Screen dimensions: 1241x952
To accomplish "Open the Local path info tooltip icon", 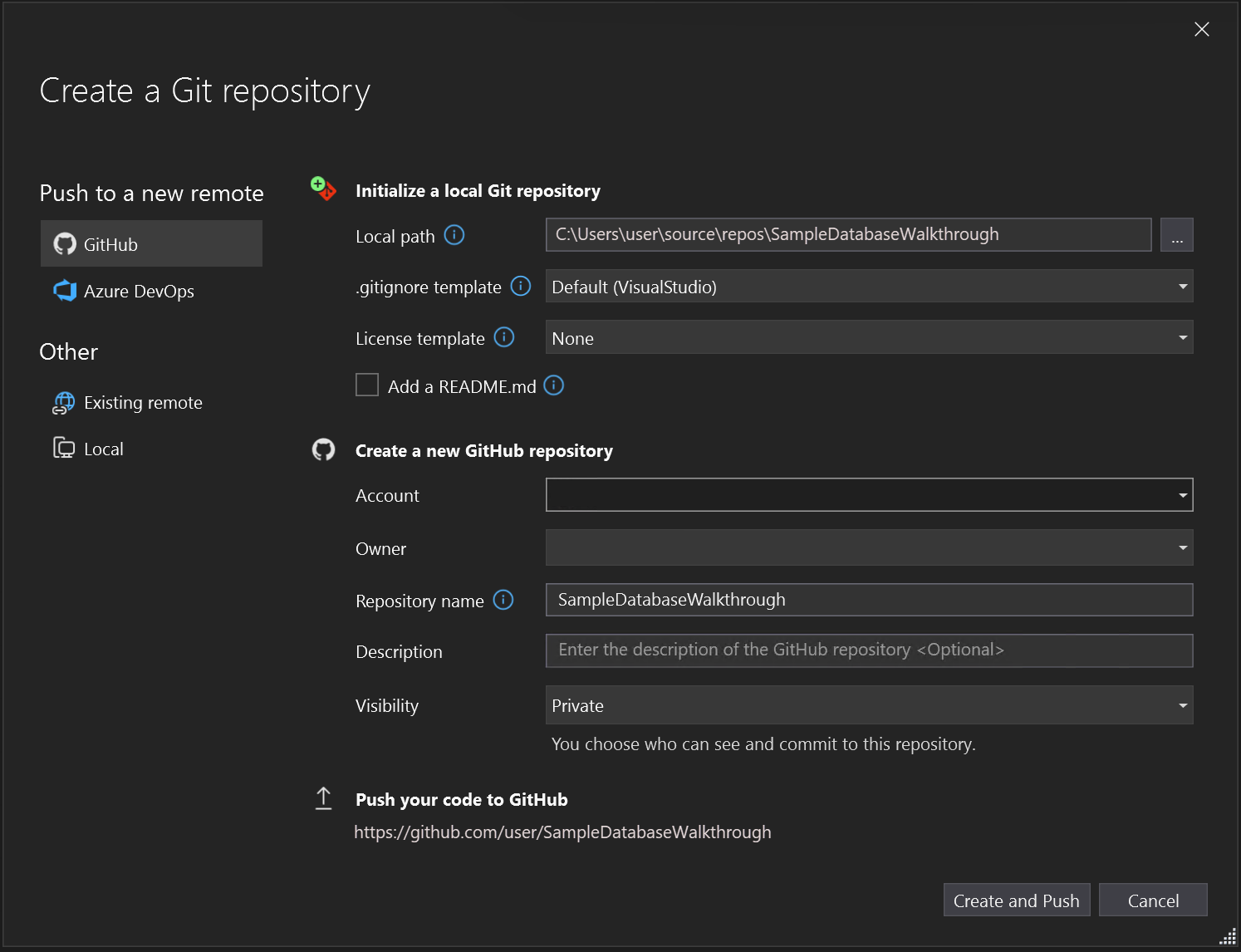I will click(x=454, y=235).
